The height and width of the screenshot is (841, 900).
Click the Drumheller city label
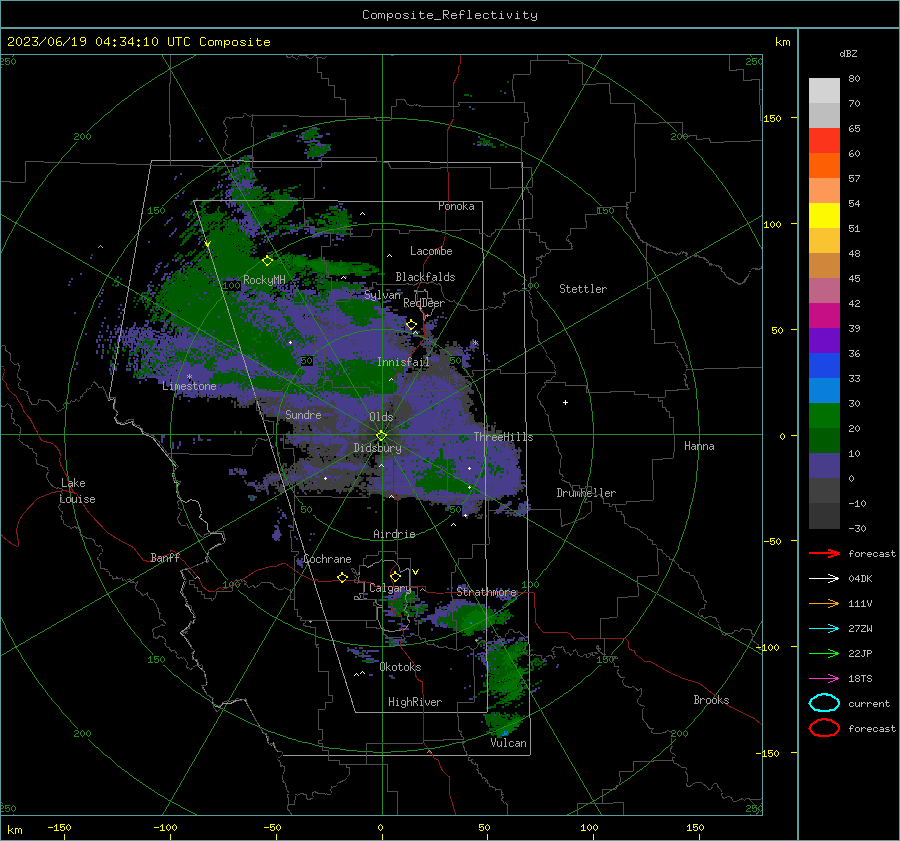point(586,493)
